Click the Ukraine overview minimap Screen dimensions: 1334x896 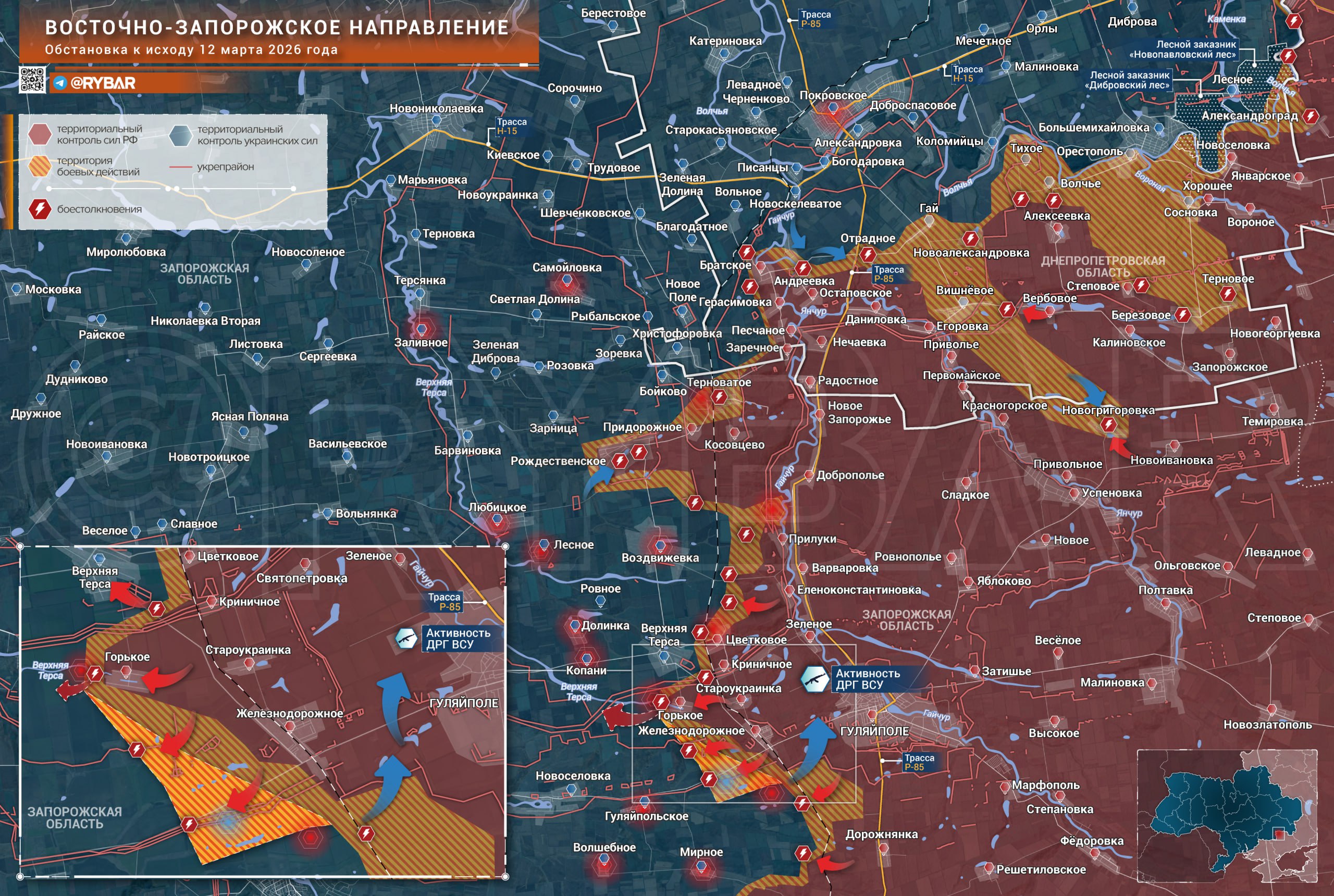tap(1227, 816)
